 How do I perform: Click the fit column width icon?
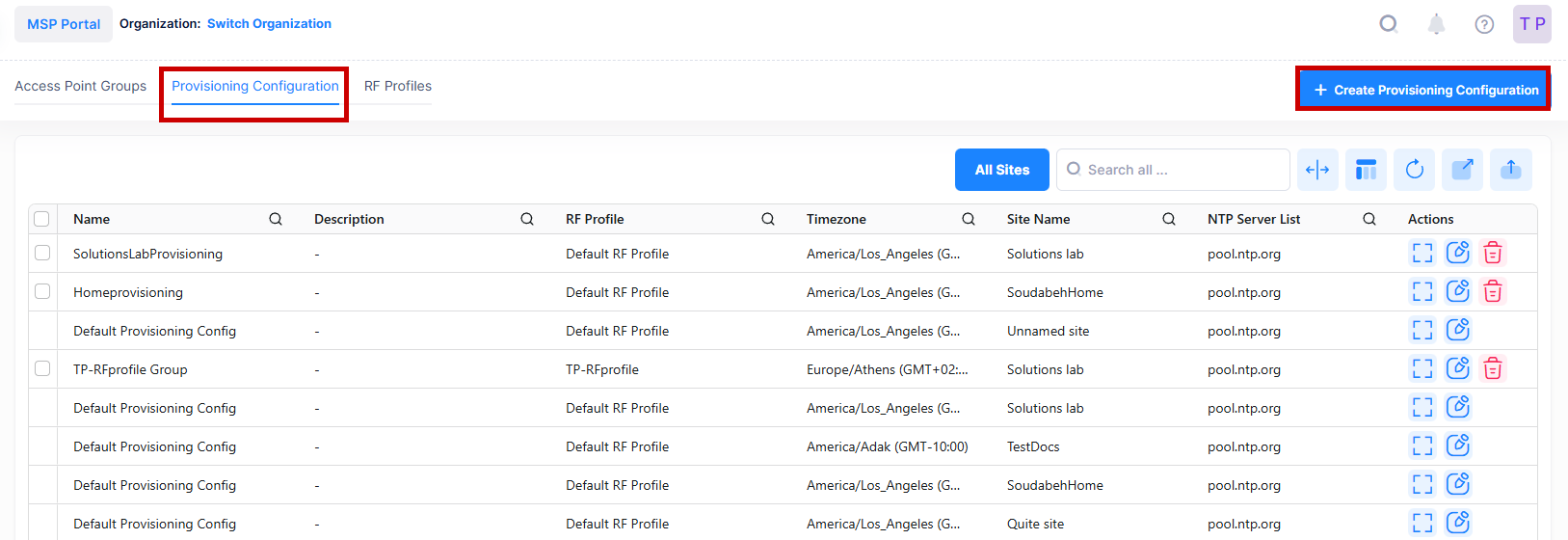click(1317, 170)
